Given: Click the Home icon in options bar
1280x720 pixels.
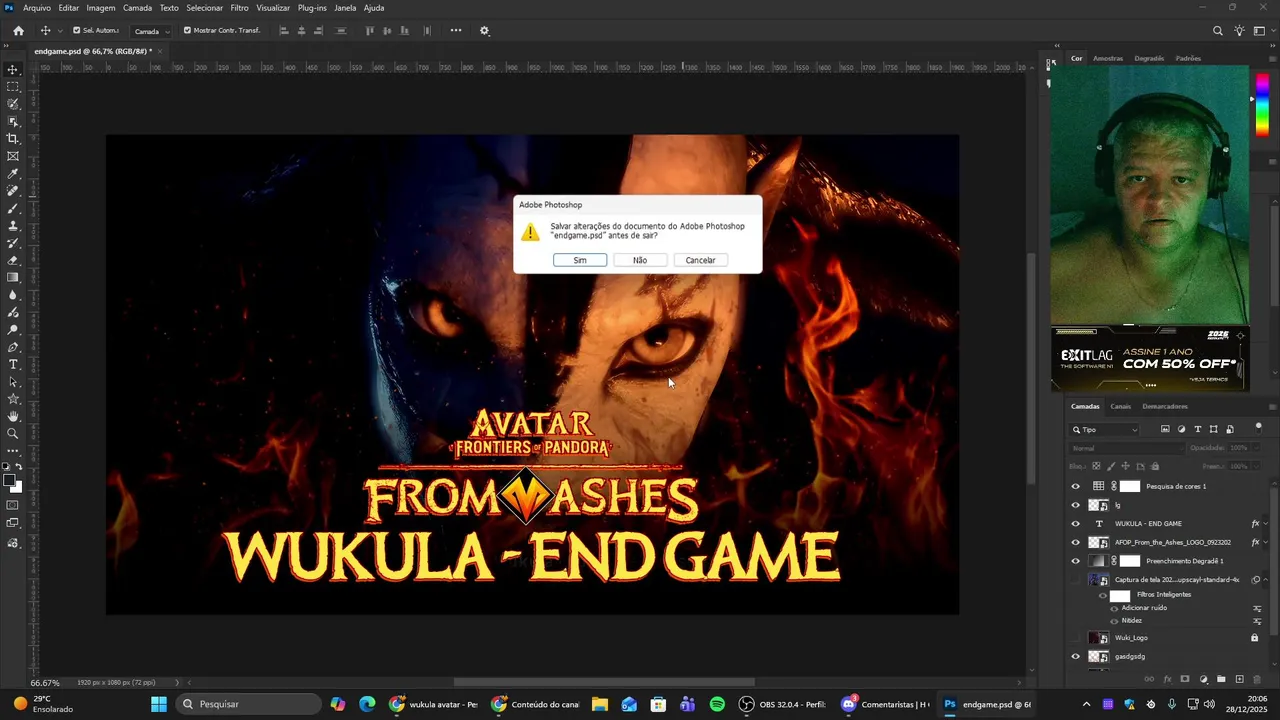Looking at the screenshot, I should tap(18, 30).
